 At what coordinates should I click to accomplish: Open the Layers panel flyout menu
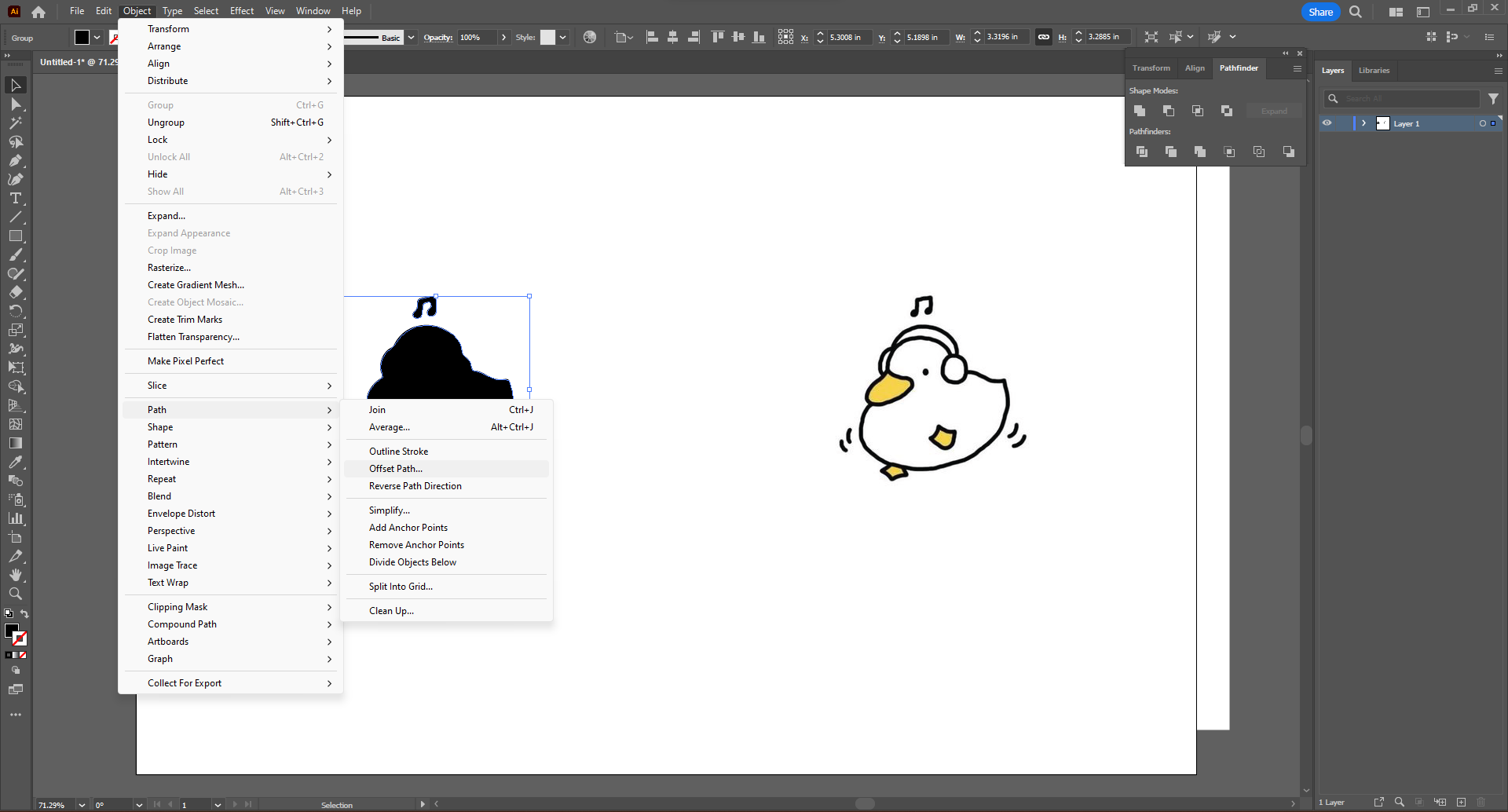pyautogui.click(x=1498, y=71)
